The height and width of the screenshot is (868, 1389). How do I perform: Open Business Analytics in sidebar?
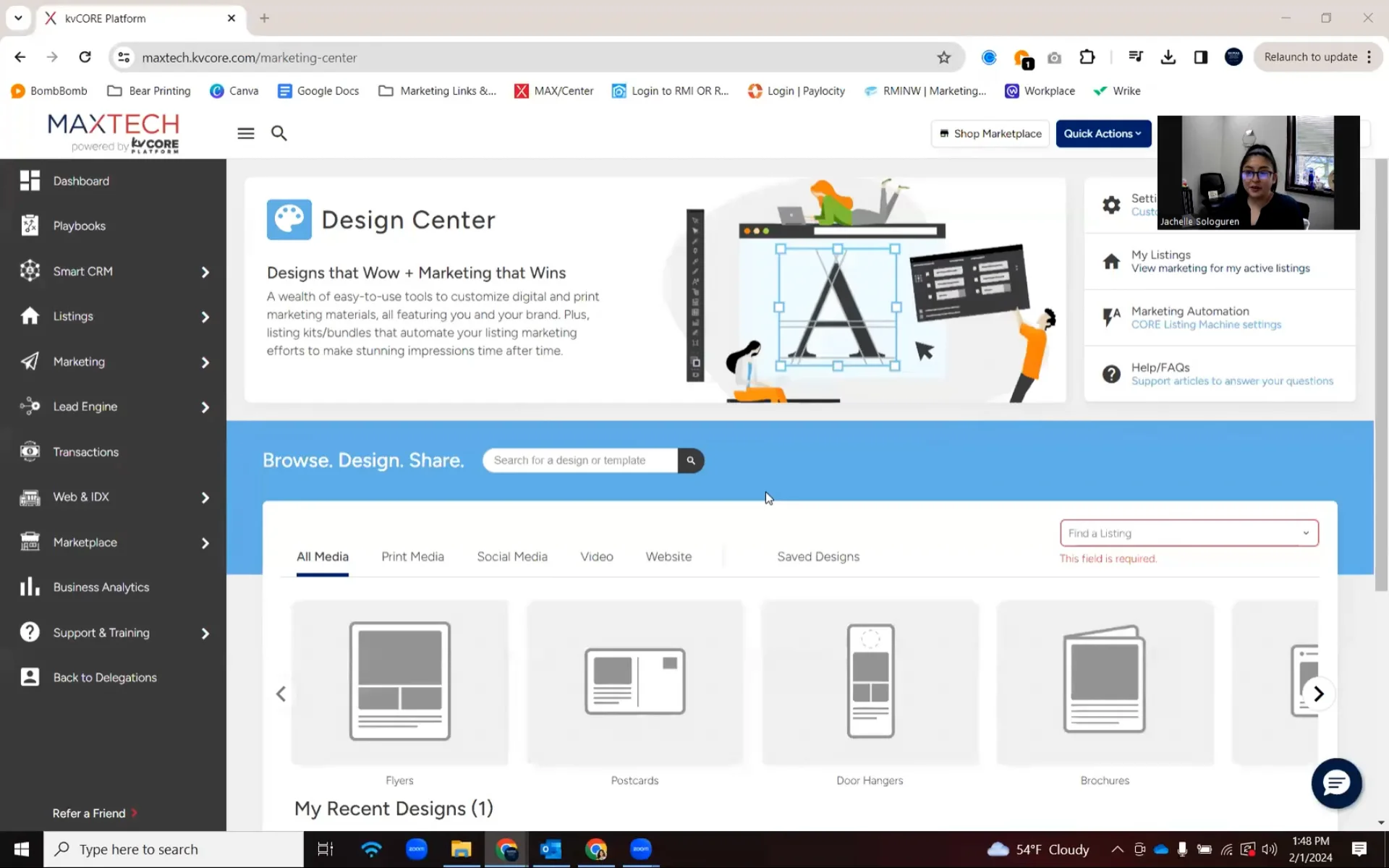point(101,587)
